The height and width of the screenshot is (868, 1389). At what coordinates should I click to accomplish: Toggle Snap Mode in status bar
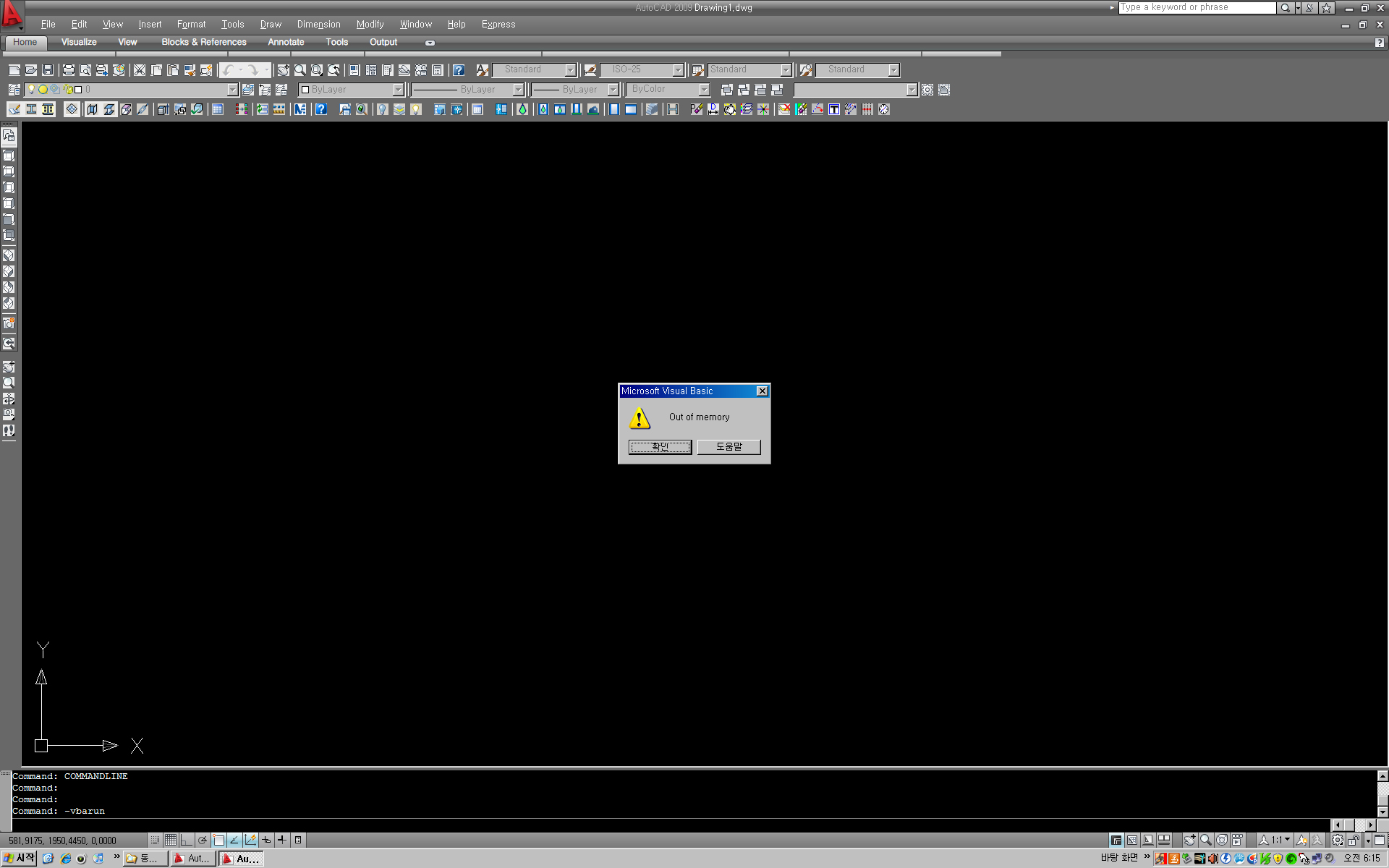tap(155, 840)
